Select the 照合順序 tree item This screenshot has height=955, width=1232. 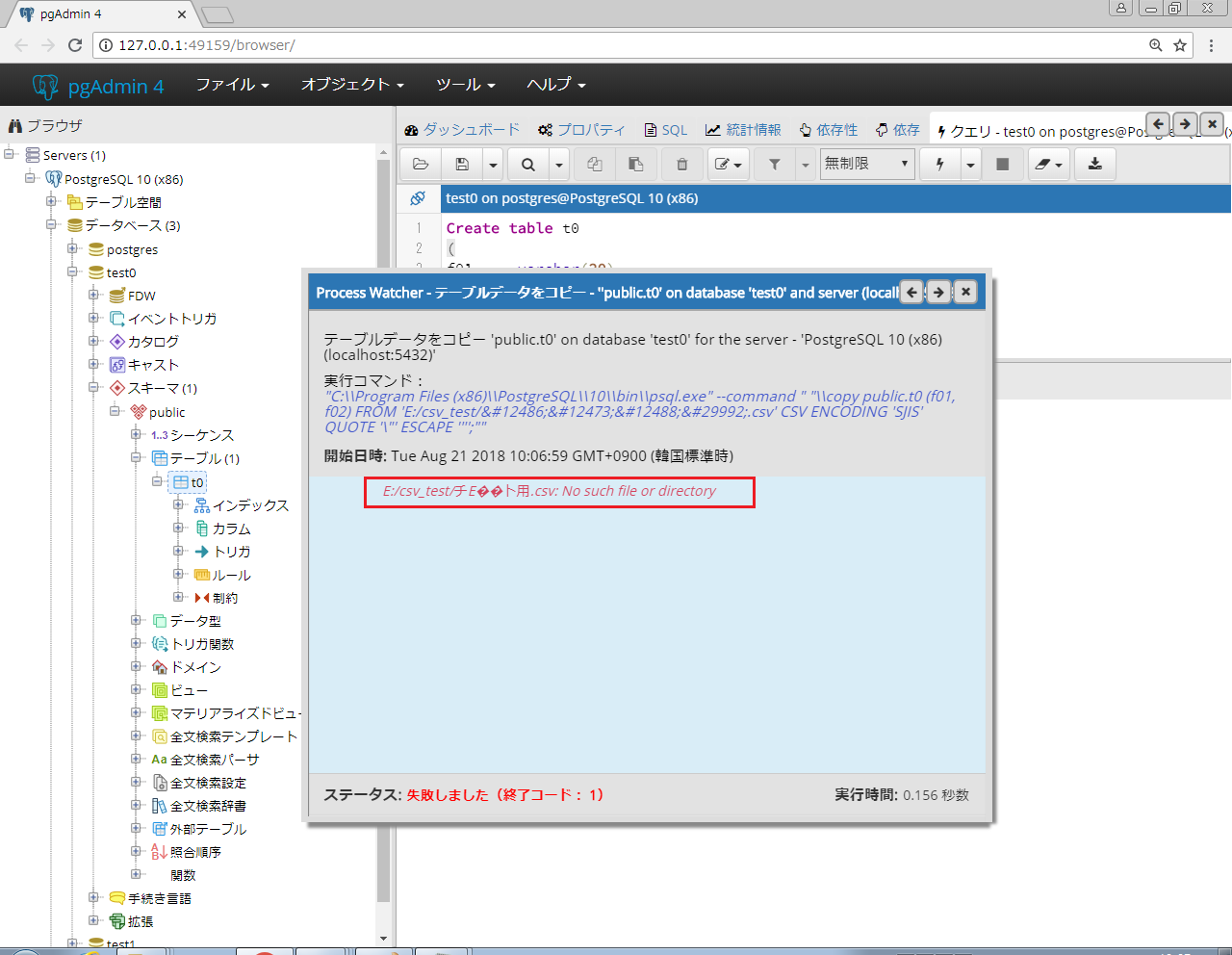pyautogui.click(x=196, y=852)
